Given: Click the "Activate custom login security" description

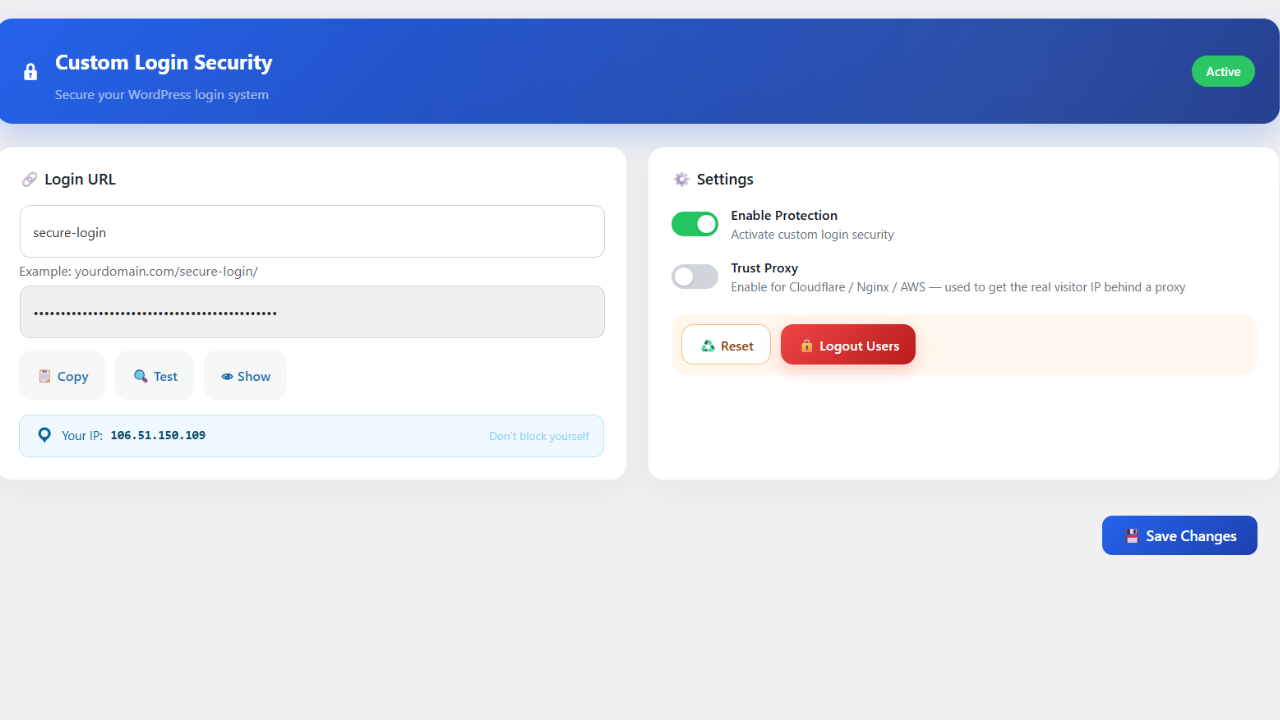Looking at the screenshot, I should (812, 235).
